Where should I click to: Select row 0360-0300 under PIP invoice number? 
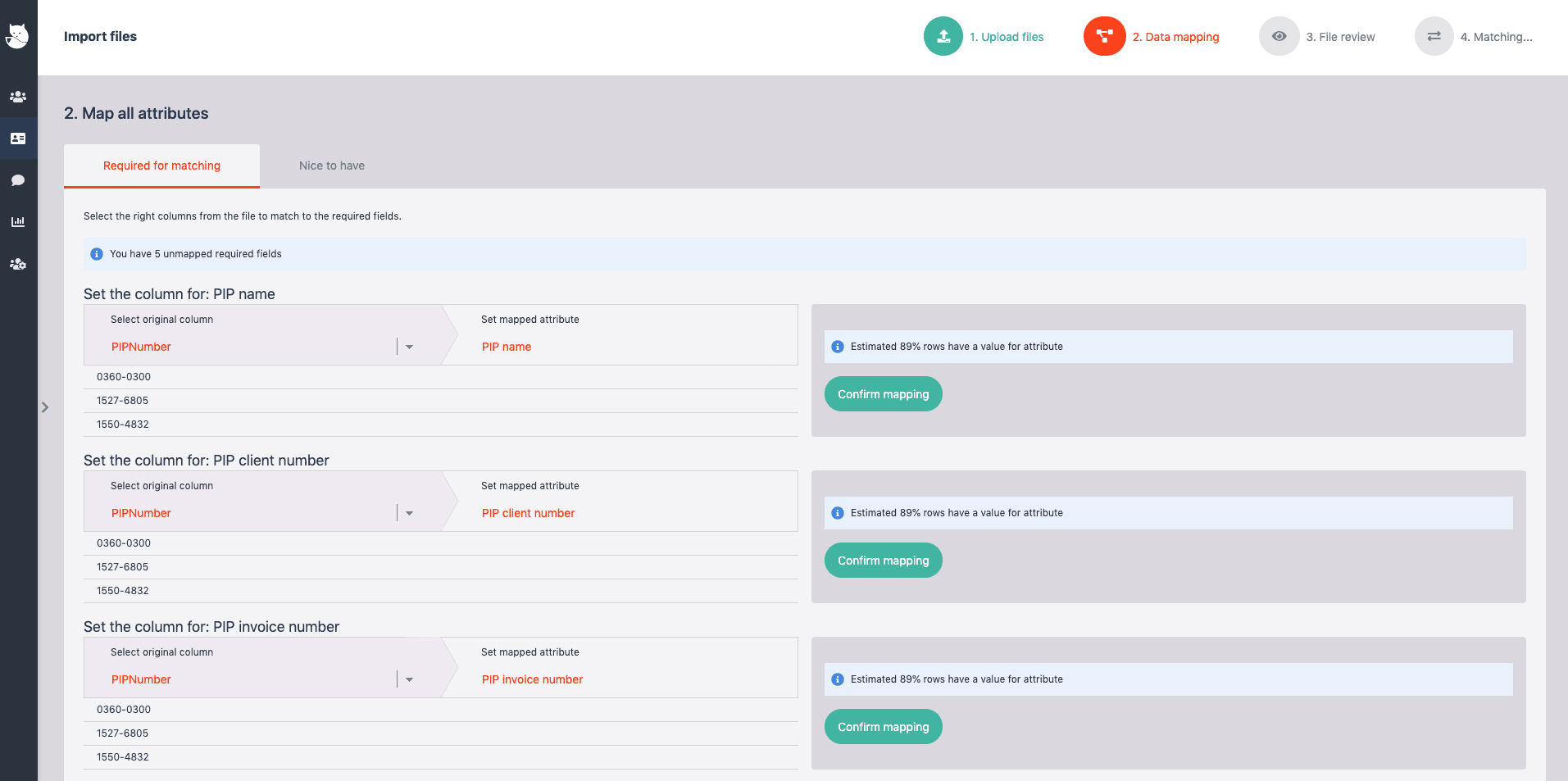[x=441, y=710]
